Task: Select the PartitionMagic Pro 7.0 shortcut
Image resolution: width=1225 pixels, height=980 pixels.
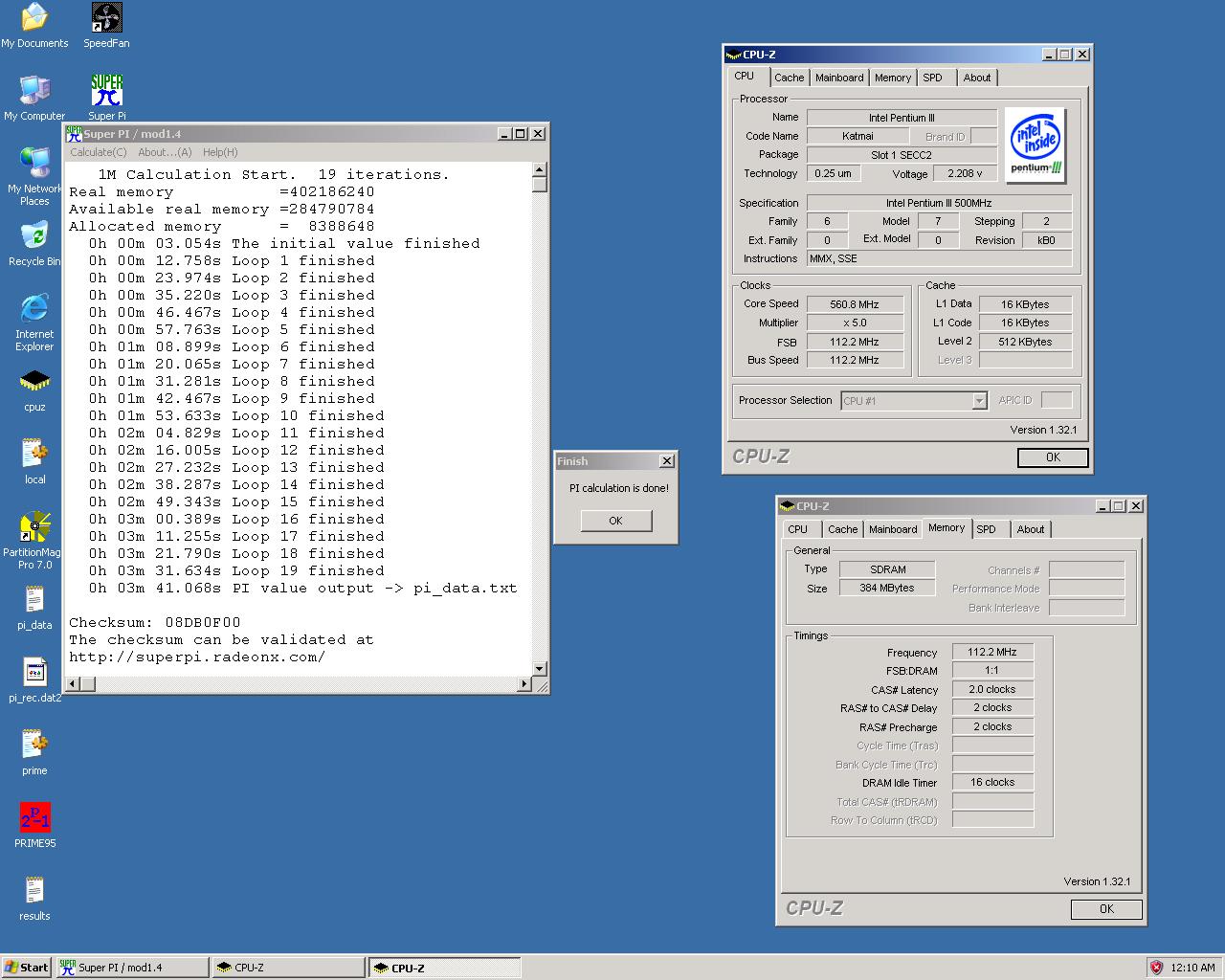Action: pyautogui.click(x=34, y=541)
